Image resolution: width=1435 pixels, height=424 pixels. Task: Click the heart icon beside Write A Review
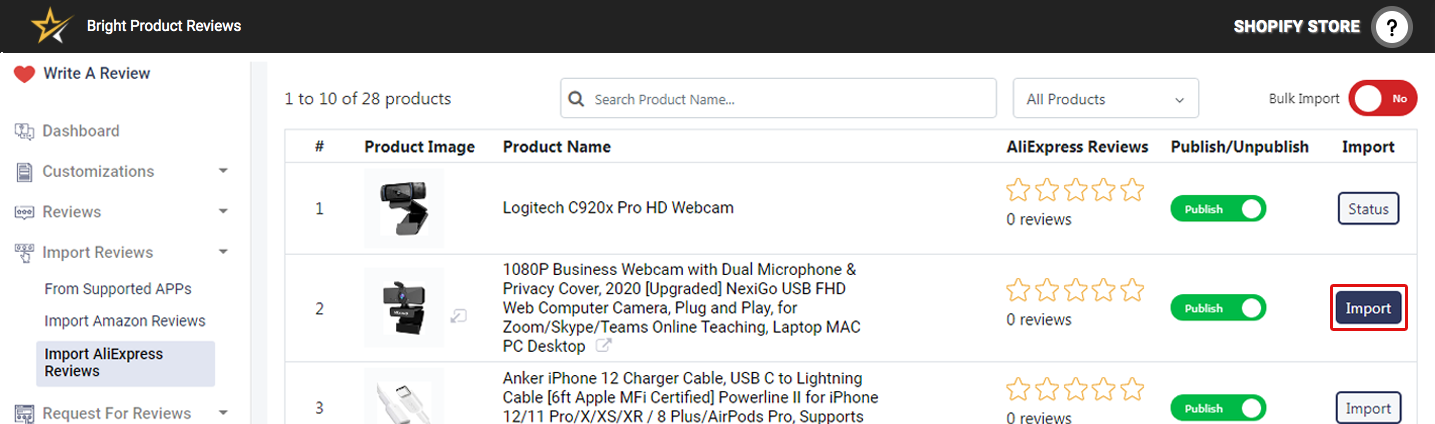click(x=24, y=74)
